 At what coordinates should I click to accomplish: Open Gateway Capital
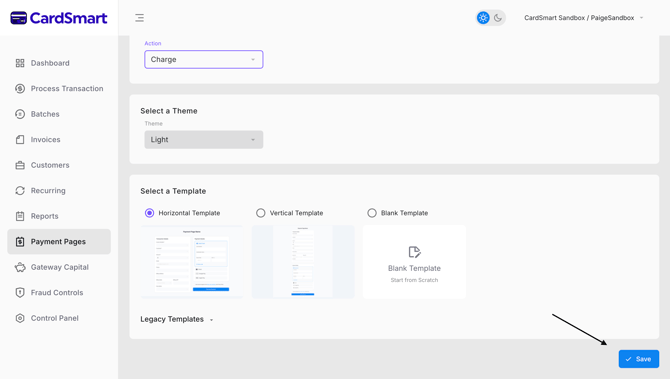click(59, 267)
